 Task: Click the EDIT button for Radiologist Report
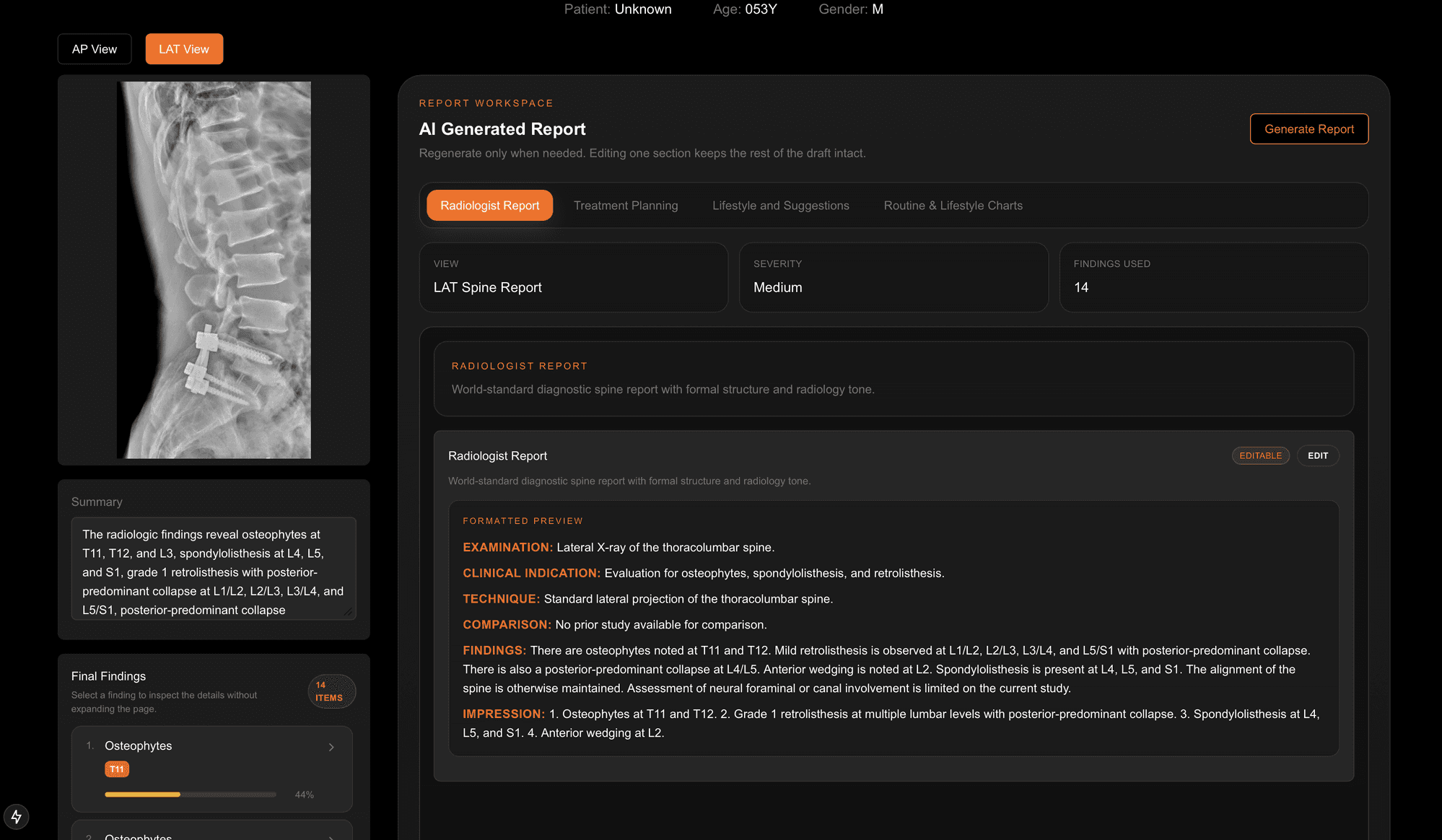tap(1318, 456)
